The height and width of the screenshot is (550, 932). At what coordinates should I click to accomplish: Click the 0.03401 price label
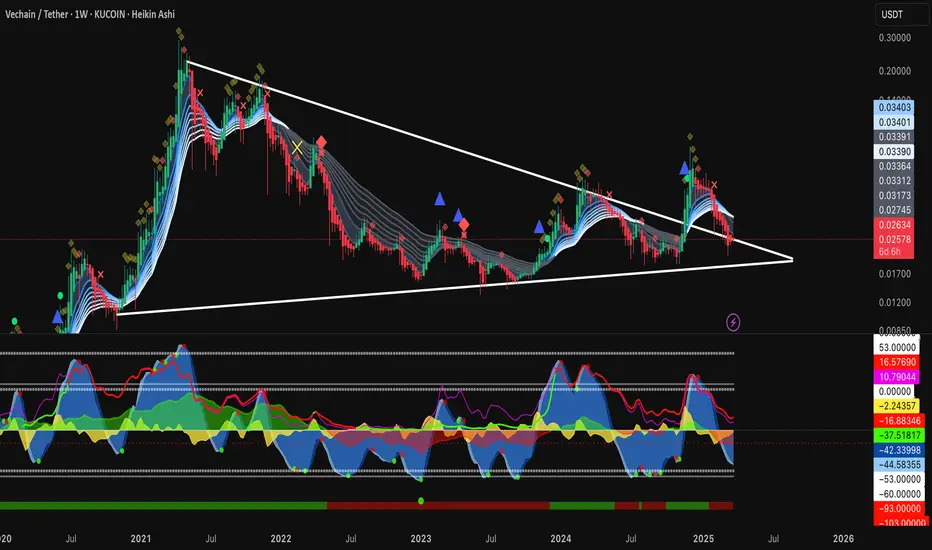894,122
